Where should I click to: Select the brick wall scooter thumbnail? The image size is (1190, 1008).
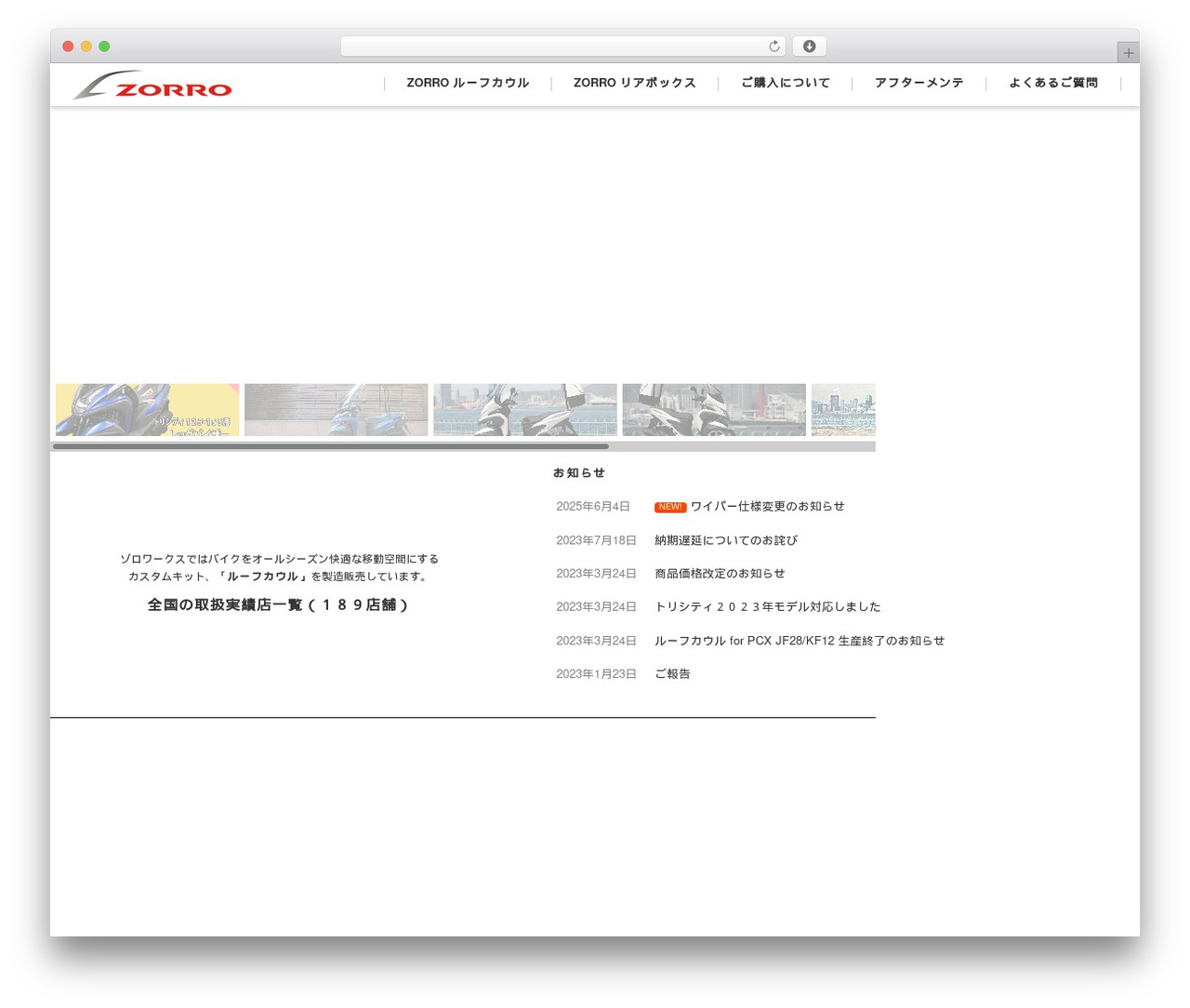tap(337, 410)
